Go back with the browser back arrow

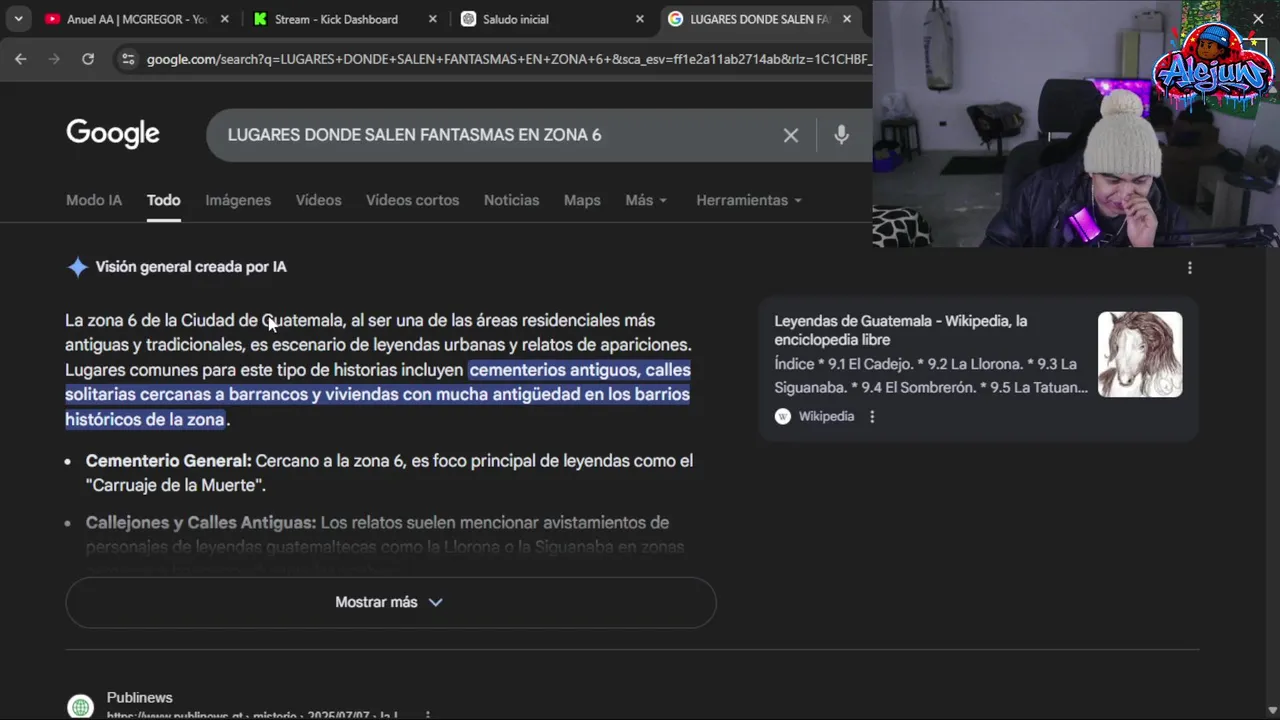(21, 59)
